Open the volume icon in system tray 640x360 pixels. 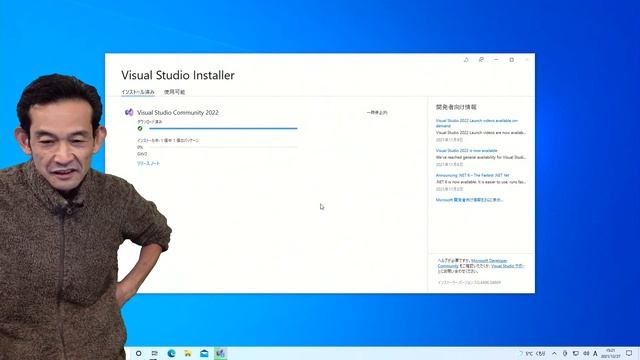pos(586,353)
